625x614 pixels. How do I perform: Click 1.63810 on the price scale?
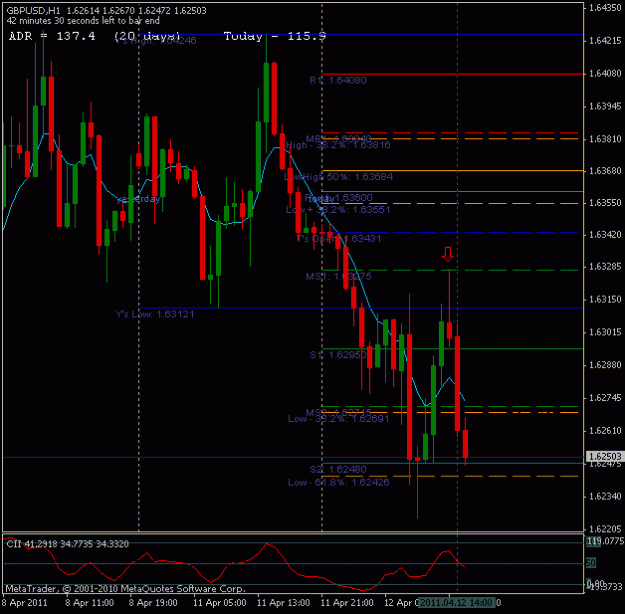pos(605,139)
